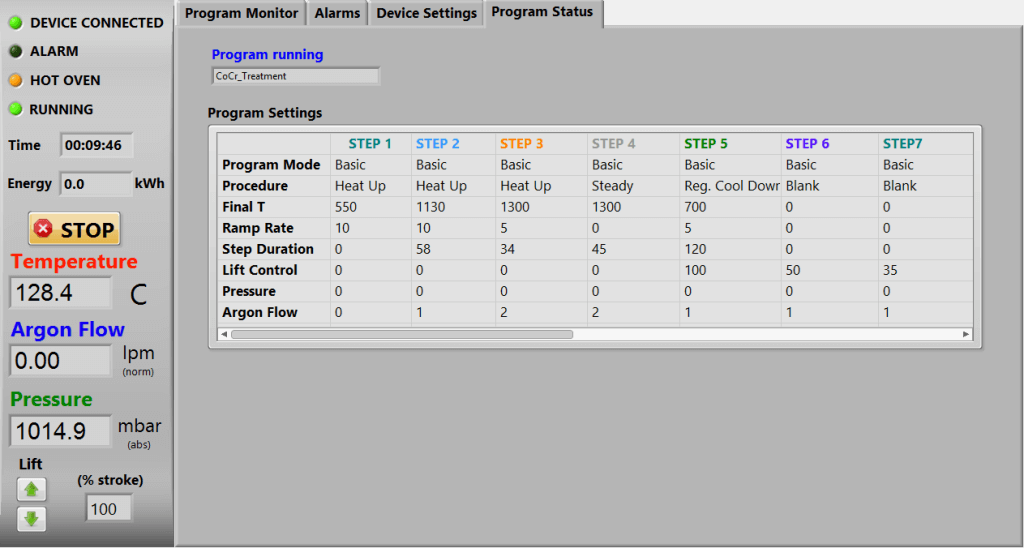
Task: Click the Alarm indicator LED
Action: (16, 51)
